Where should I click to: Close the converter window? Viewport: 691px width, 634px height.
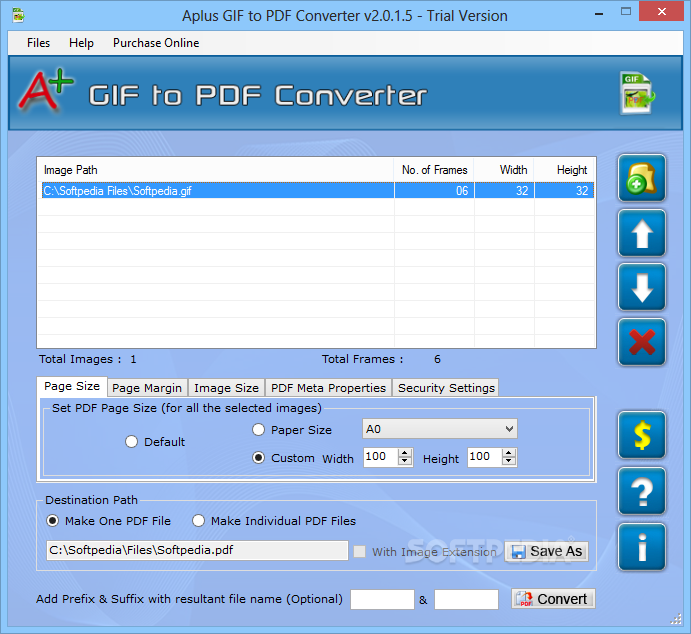661,12
